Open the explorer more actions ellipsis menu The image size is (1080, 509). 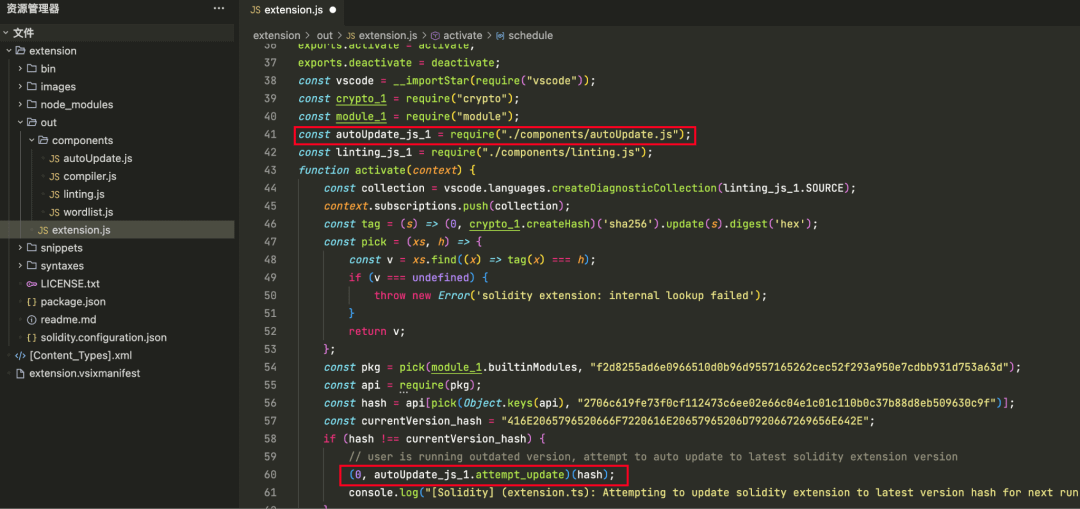pos(219,9)
